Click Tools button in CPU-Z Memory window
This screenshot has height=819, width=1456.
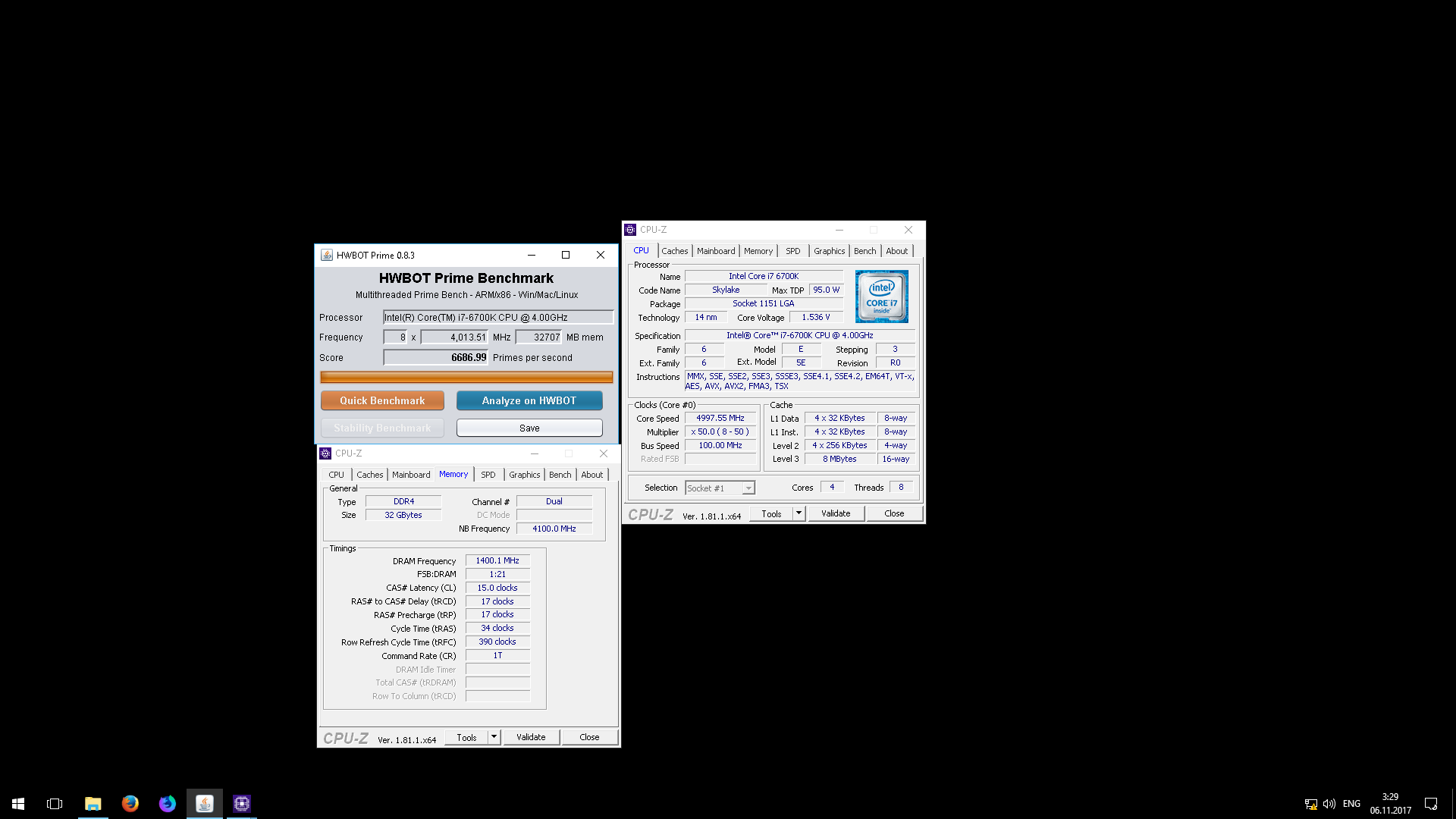pos(466,737)
